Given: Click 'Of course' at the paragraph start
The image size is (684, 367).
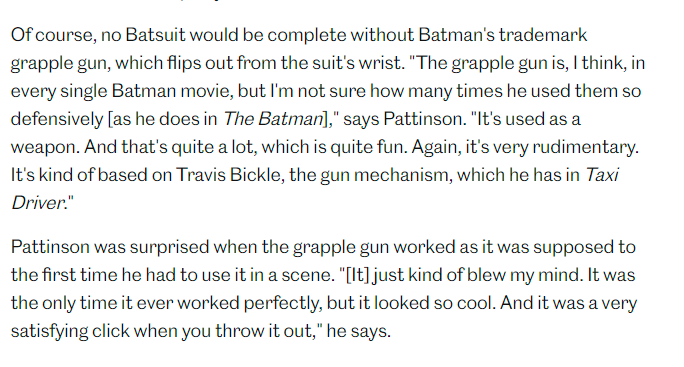Looking at the screenshot, I should point(51,35).
